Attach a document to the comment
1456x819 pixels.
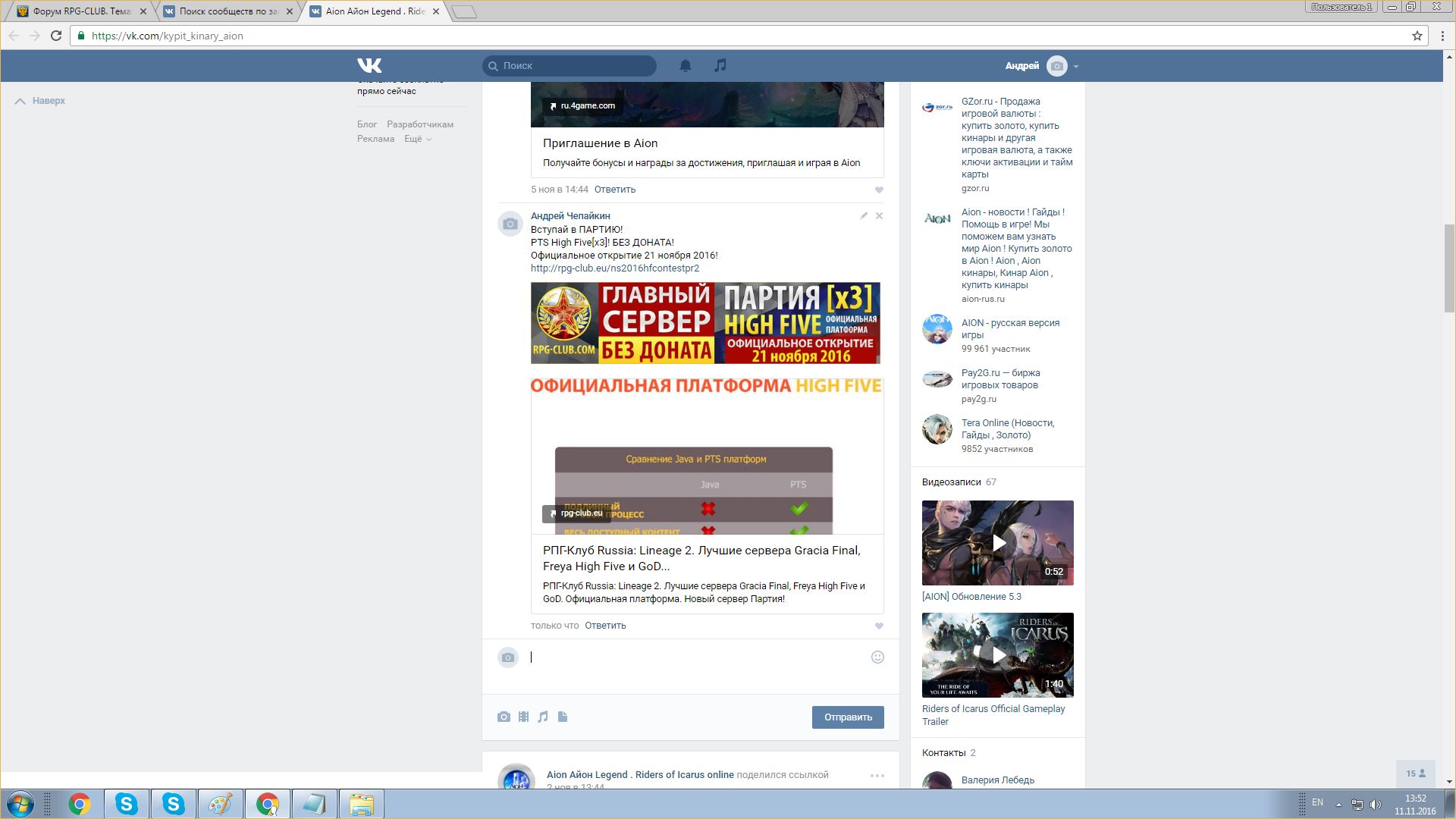pyautogui.click(x=563, y=717)
